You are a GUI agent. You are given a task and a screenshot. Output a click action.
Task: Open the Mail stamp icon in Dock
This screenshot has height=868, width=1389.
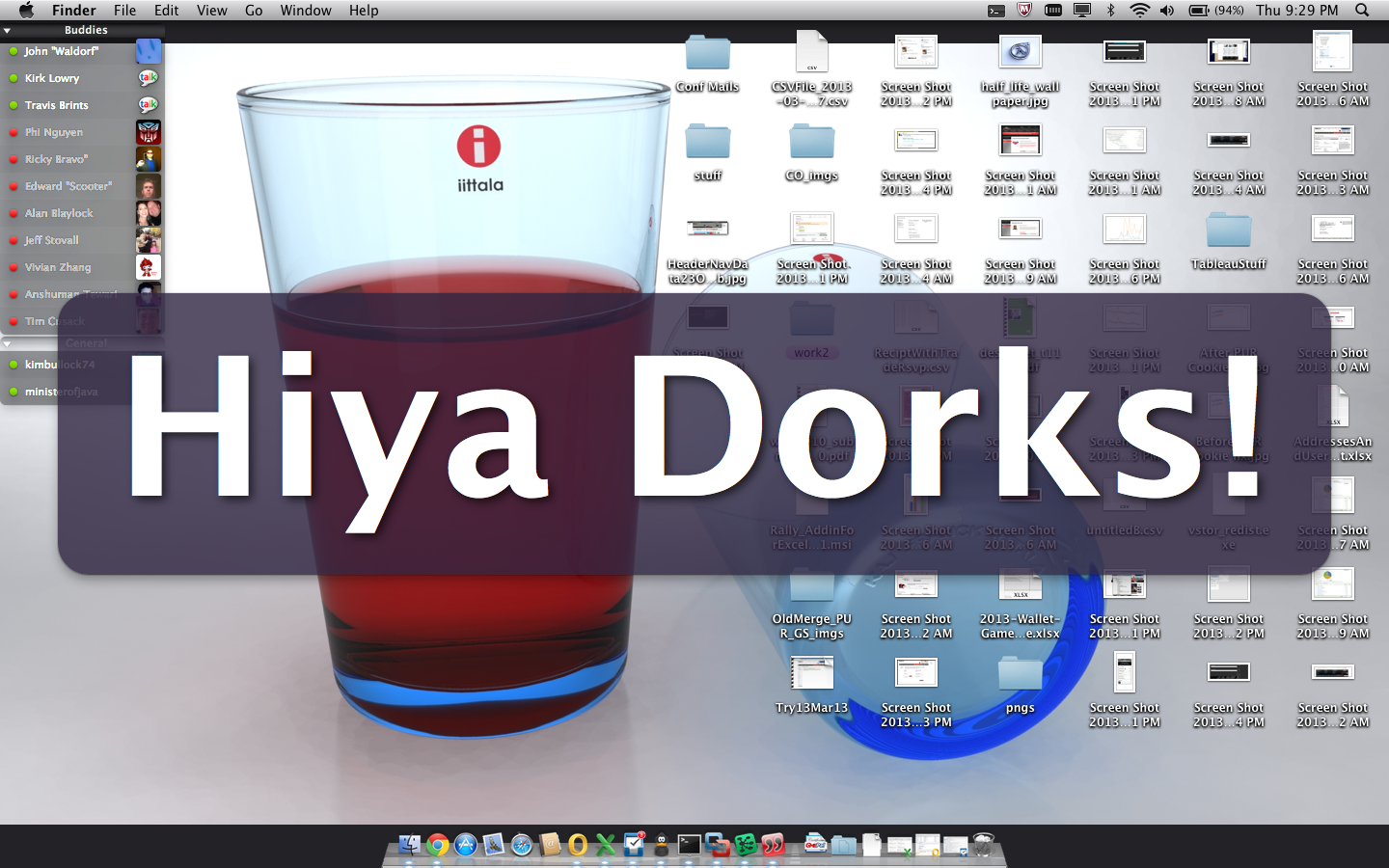pyautogui.click(x=493, y=845)
